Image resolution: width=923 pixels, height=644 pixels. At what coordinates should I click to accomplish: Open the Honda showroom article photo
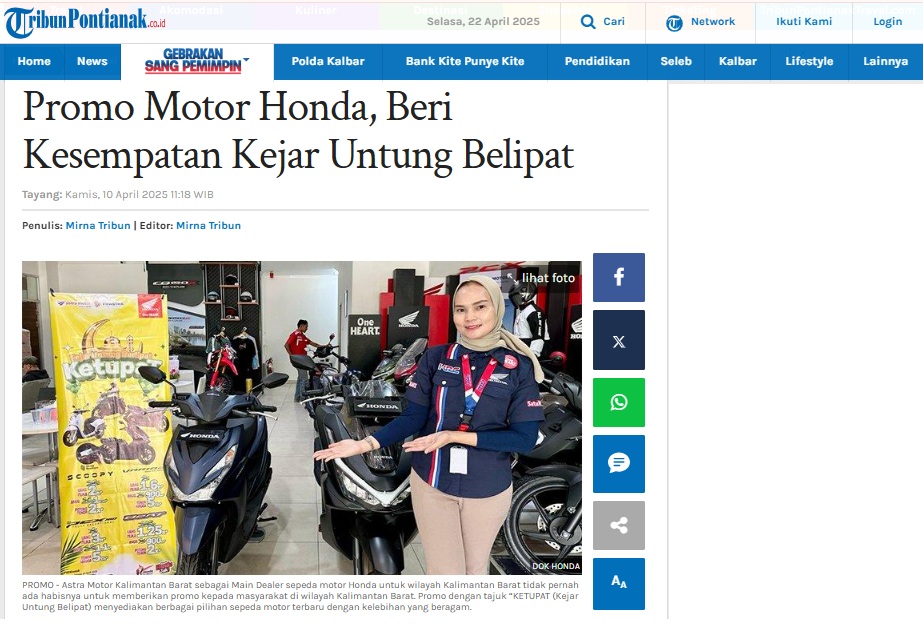click(301, 418)
